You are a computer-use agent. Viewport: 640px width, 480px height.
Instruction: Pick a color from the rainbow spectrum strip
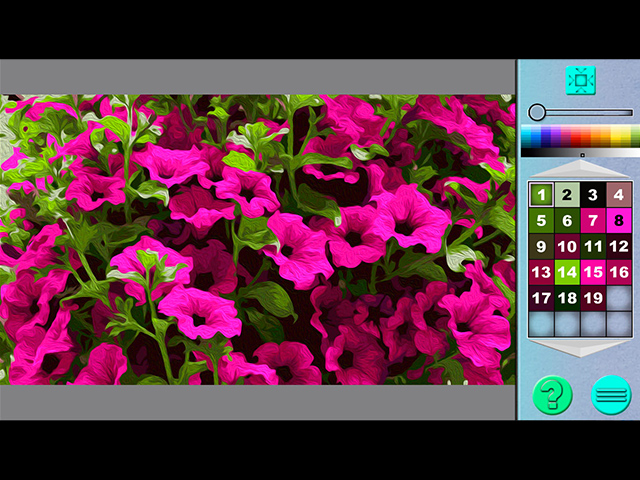[580, 136]
